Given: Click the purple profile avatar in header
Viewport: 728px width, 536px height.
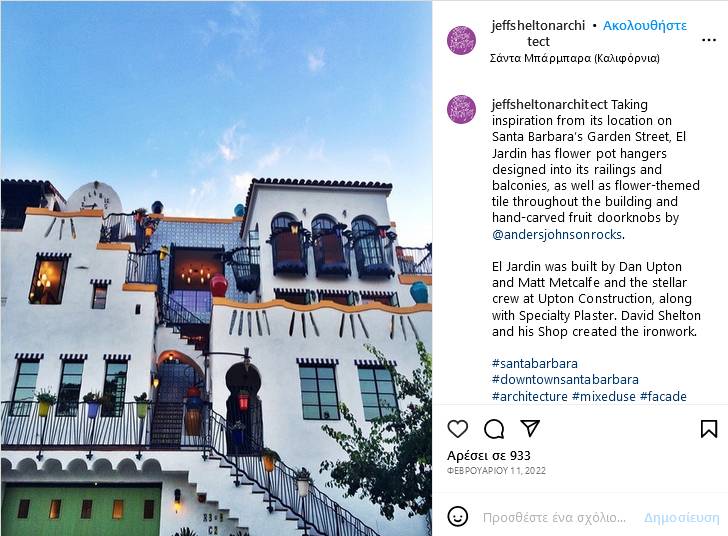Looking at the screenshot, I should point(461,40).
